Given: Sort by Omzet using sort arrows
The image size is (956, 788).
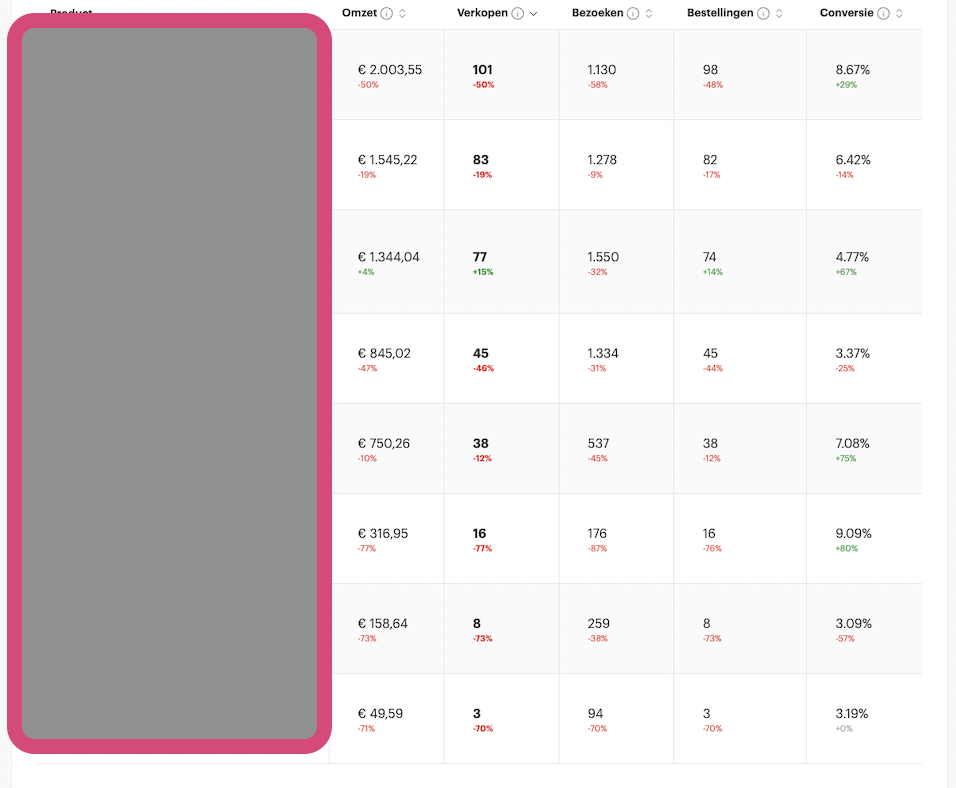Looking at the screenshot, I should point(402,13).
